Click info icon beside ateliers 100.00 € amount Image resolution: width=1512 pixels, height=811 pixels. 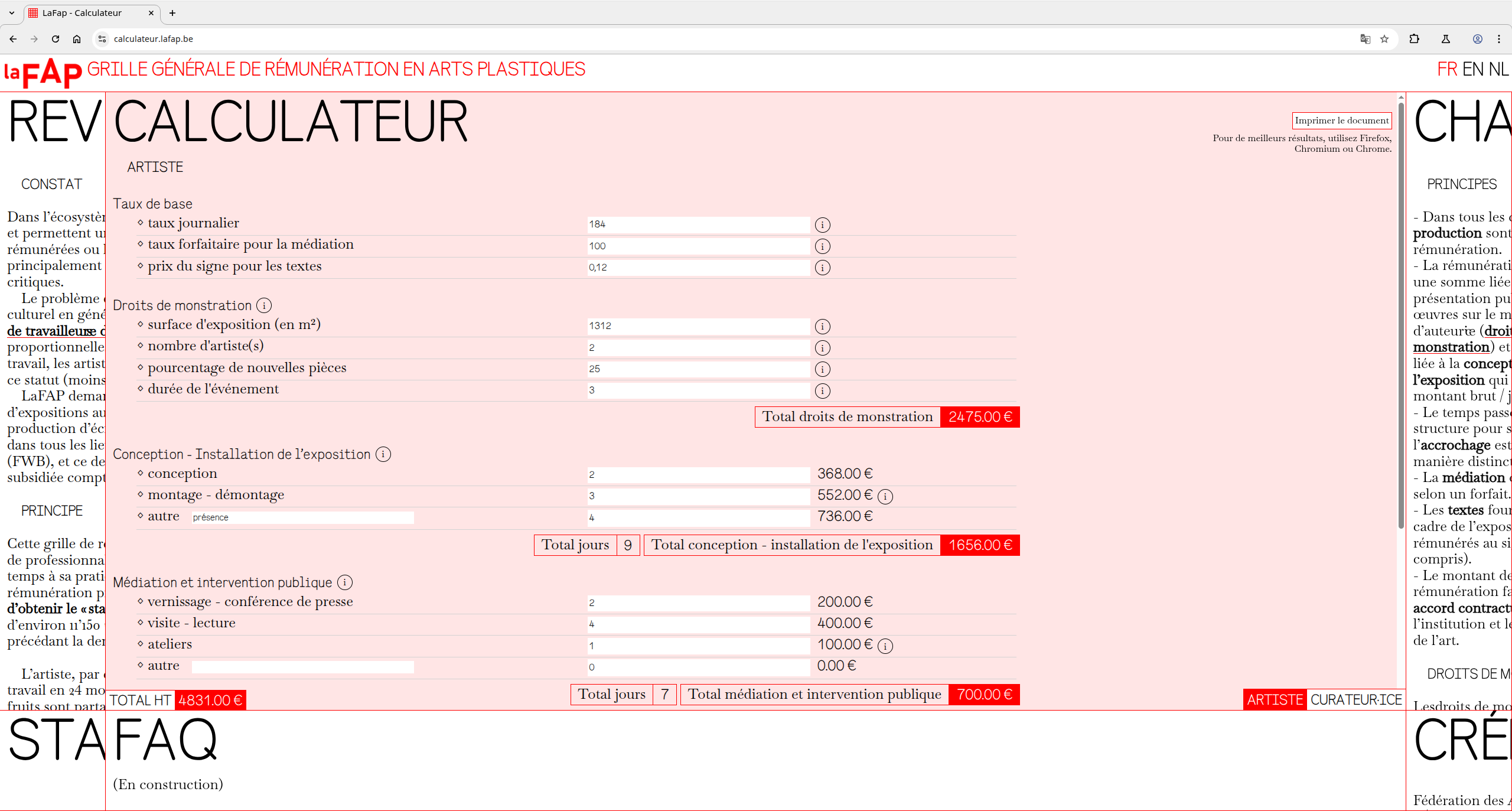pyautogui.click(x=885, y=646)
